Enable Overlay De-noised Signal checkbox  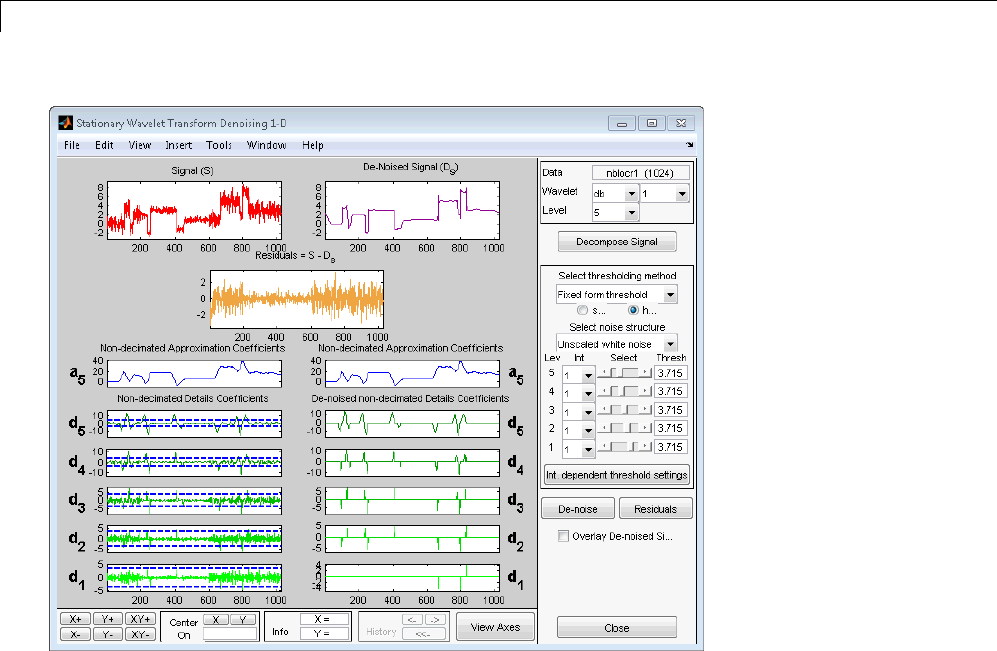[x=563, y=536]
